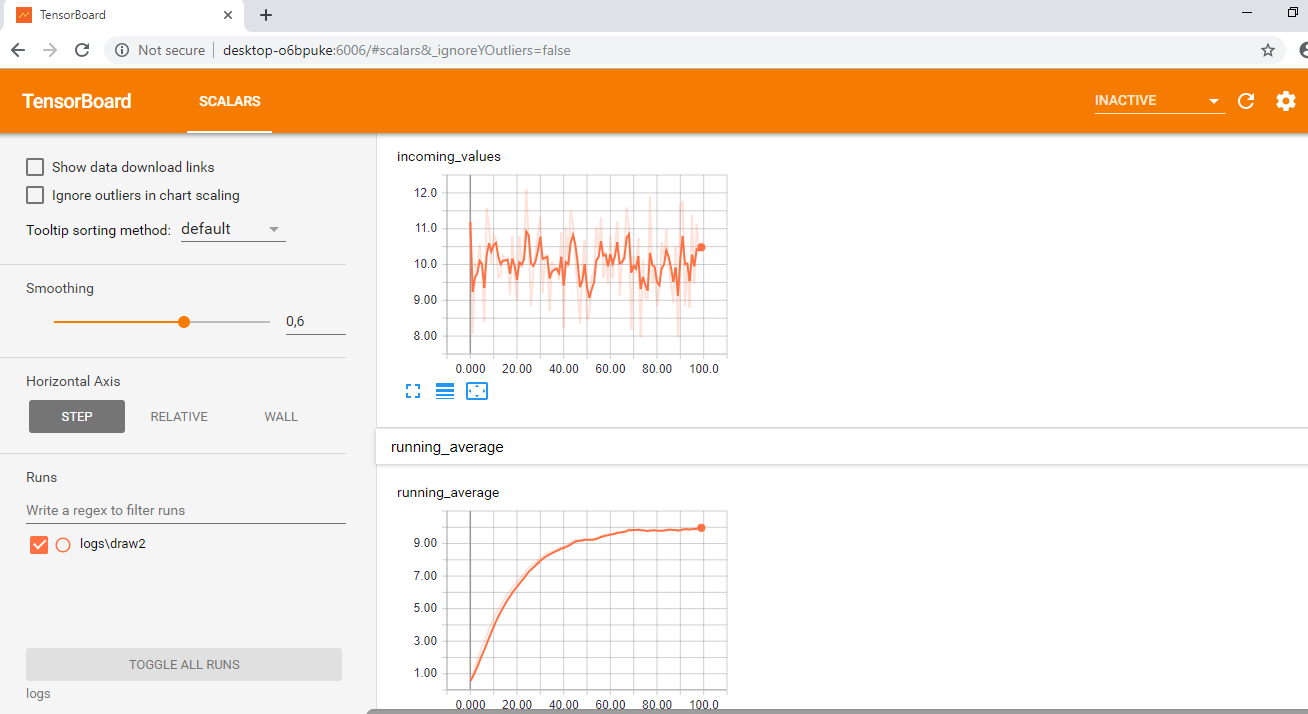This screenshot has width=1308, height=714.
Task: Set horizontal axis to WALL
Action: tap(281, 417)
